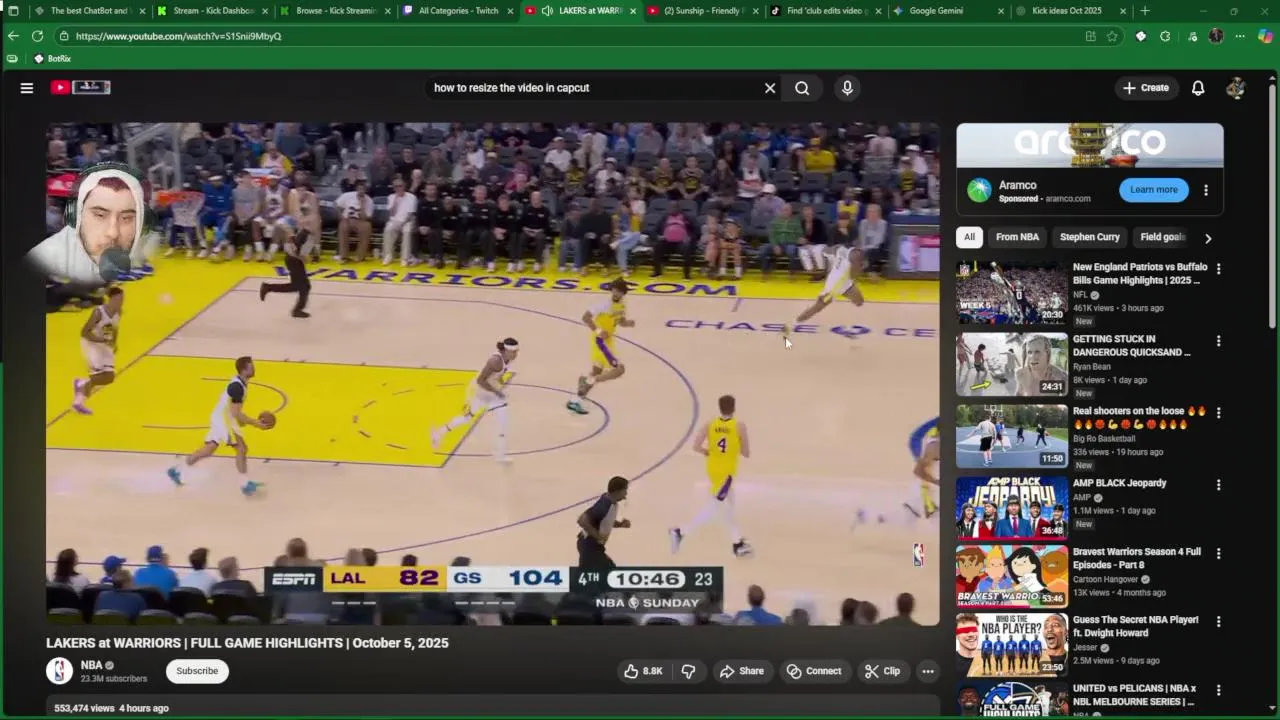Open the NBA channel avatar
This screenshot has width=1280, height=720.
[x=59, y=671]
